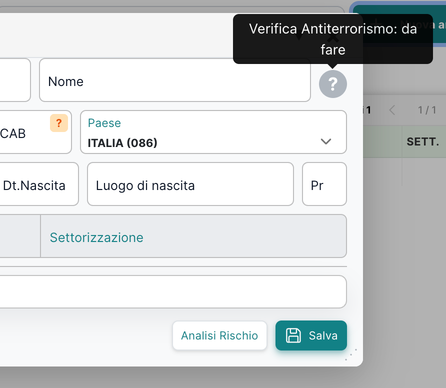Screen dimensions: 446x388
Task: Select the Dt.Nascita date field
Action: 39,184
